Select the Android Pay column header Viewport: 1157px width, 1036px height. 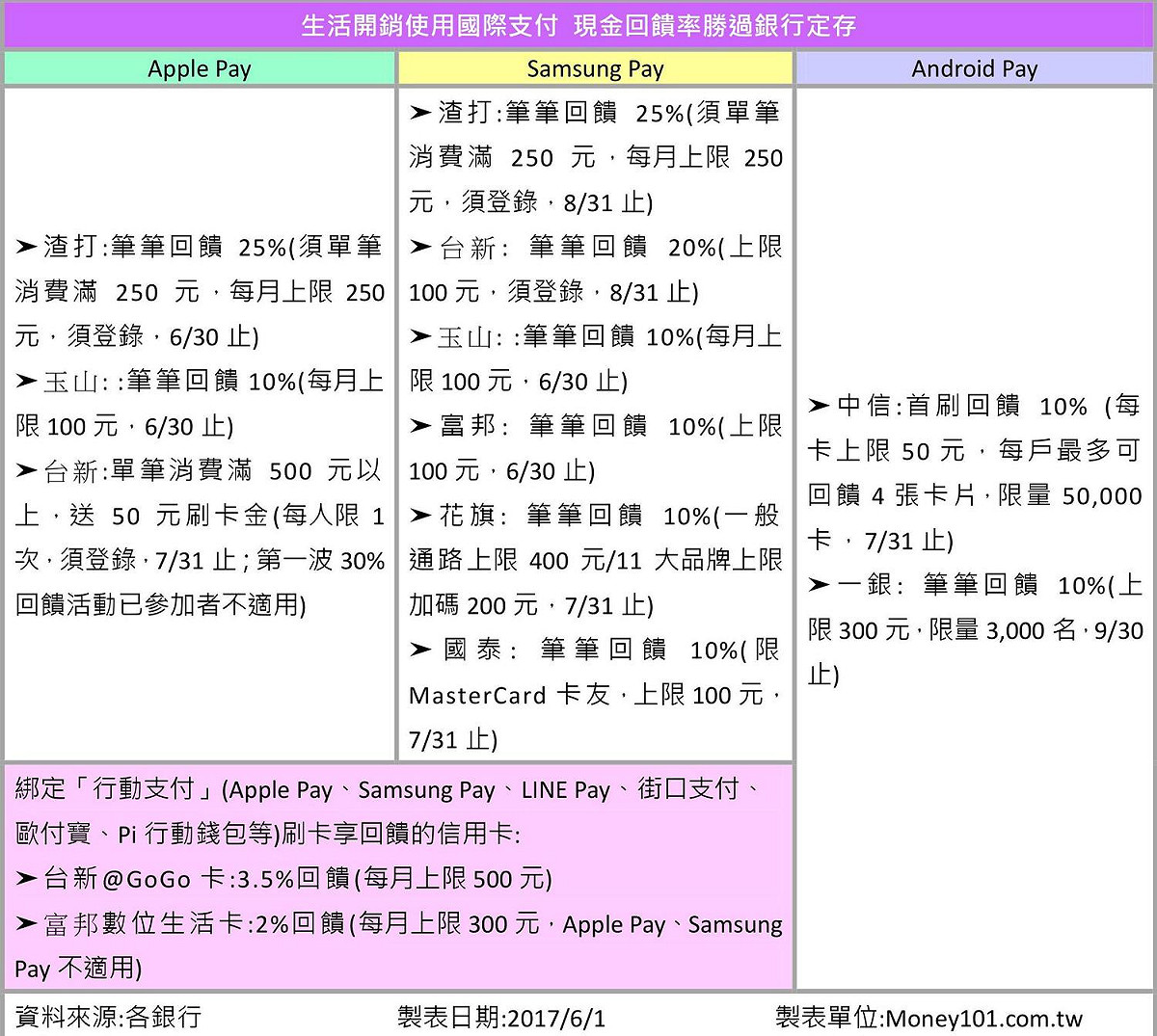(x=975, y=68)
